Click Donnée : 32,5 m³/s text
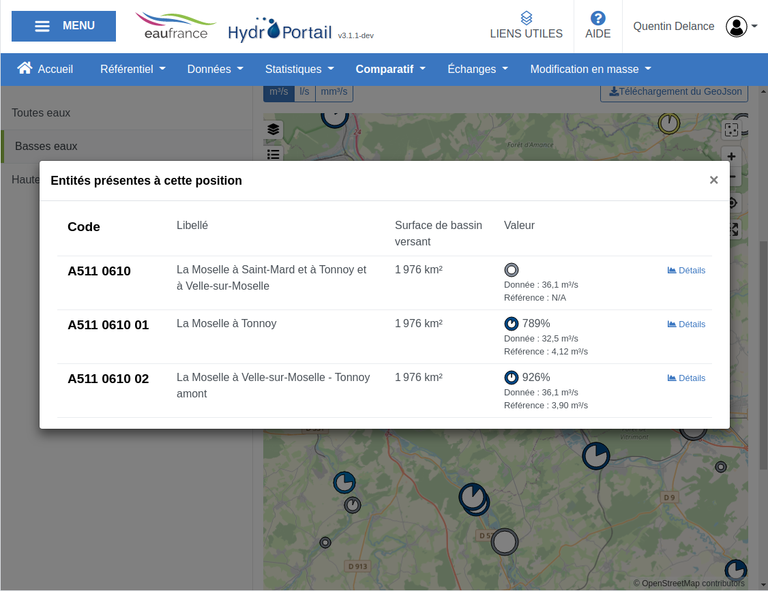This screenshot has width=768, height=591. (541, 339)
